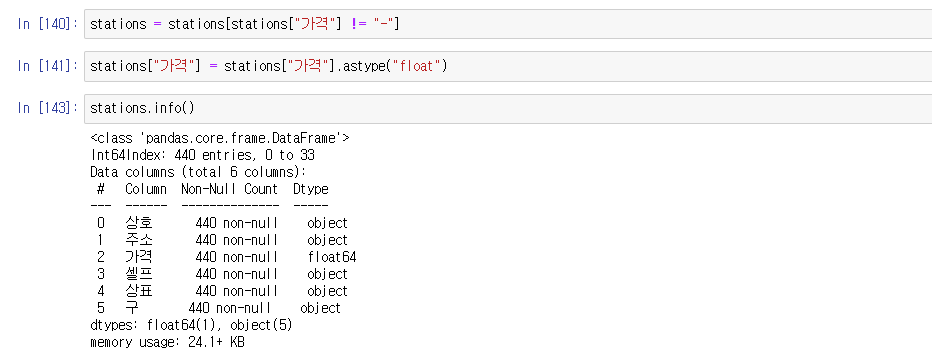932x364 pixels.
Task: Click the dtypes summary line
Action: point(191,325)
